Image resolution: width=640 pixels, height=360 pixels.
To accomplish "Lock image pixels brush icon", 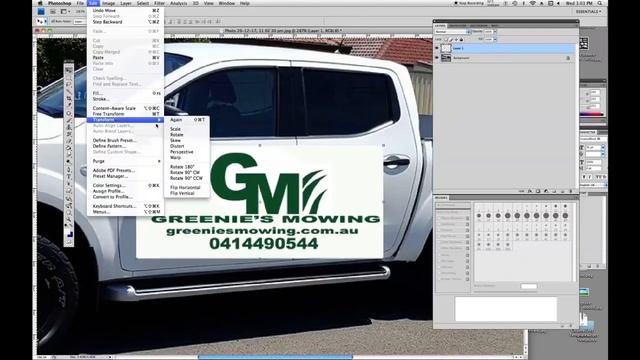I will [x=451, y=40].
